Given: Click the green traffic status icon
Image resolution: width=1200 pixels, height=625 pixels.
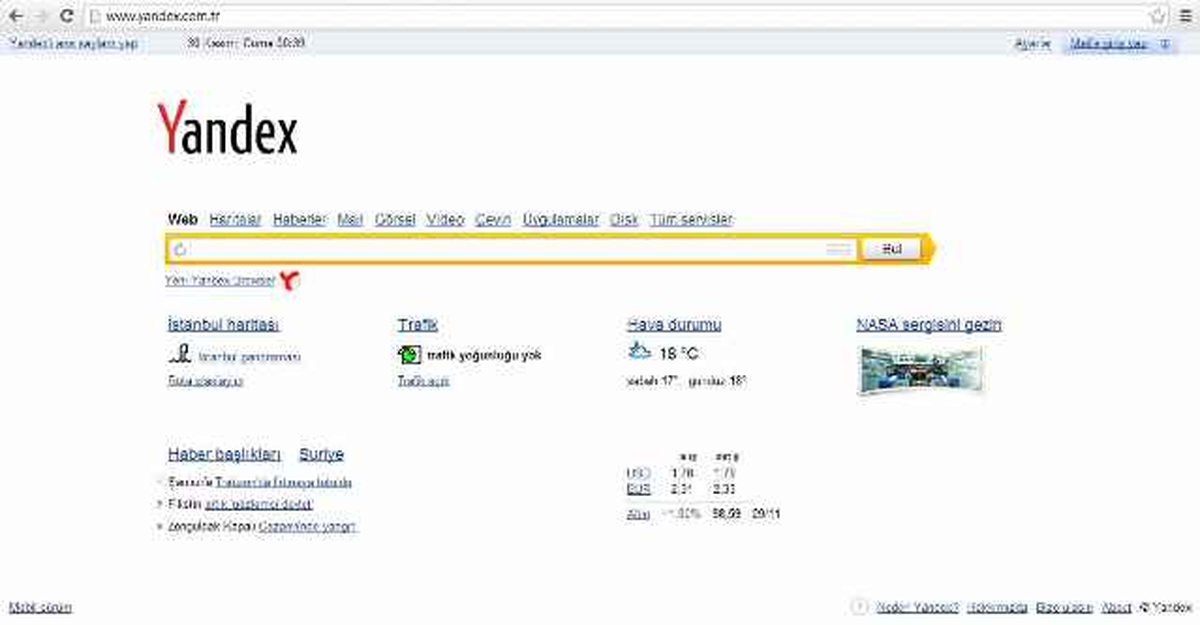Looking at the screenshot, I should (x=409, y=354).
